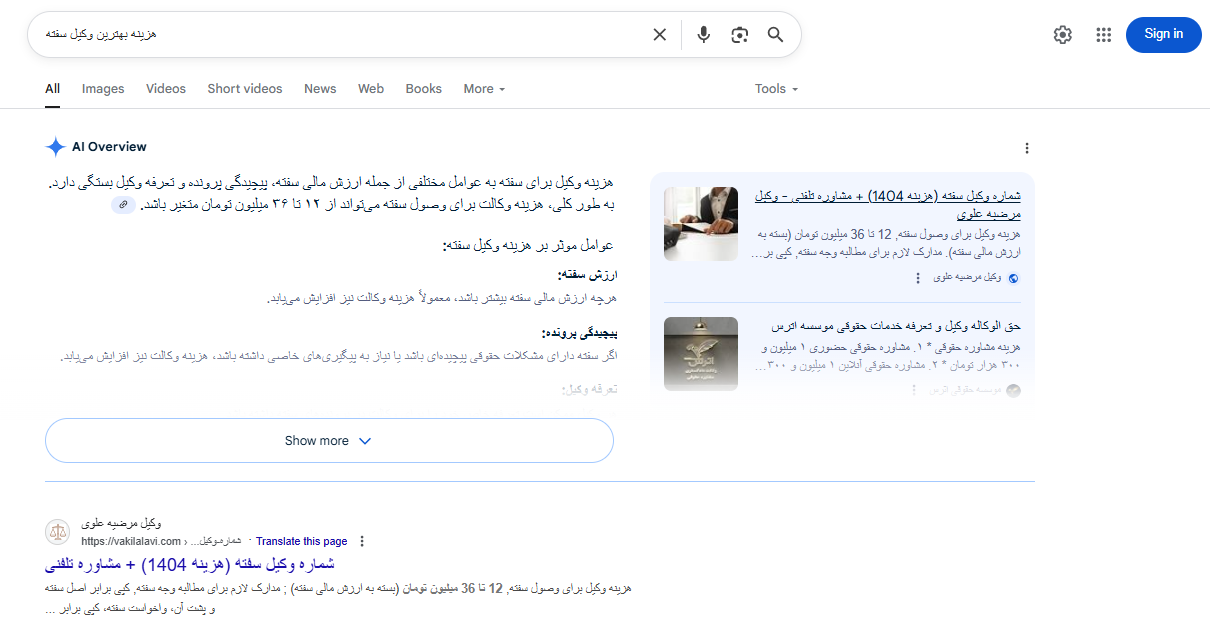Sign in to Google account
Viewport: 1210px width, 626px height.
coord(1163,34)
